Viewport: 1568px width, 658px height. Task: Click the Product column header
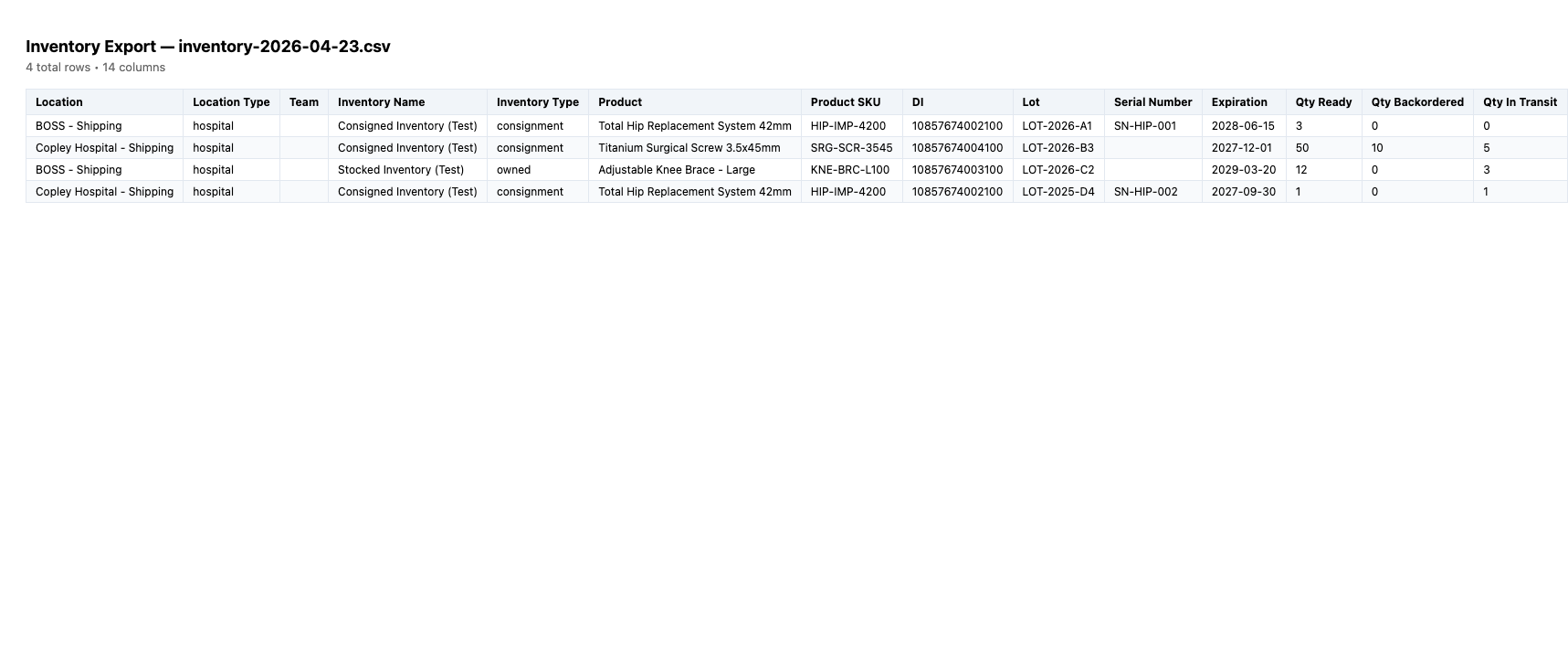pyautogui.click(x=695, y=102)
